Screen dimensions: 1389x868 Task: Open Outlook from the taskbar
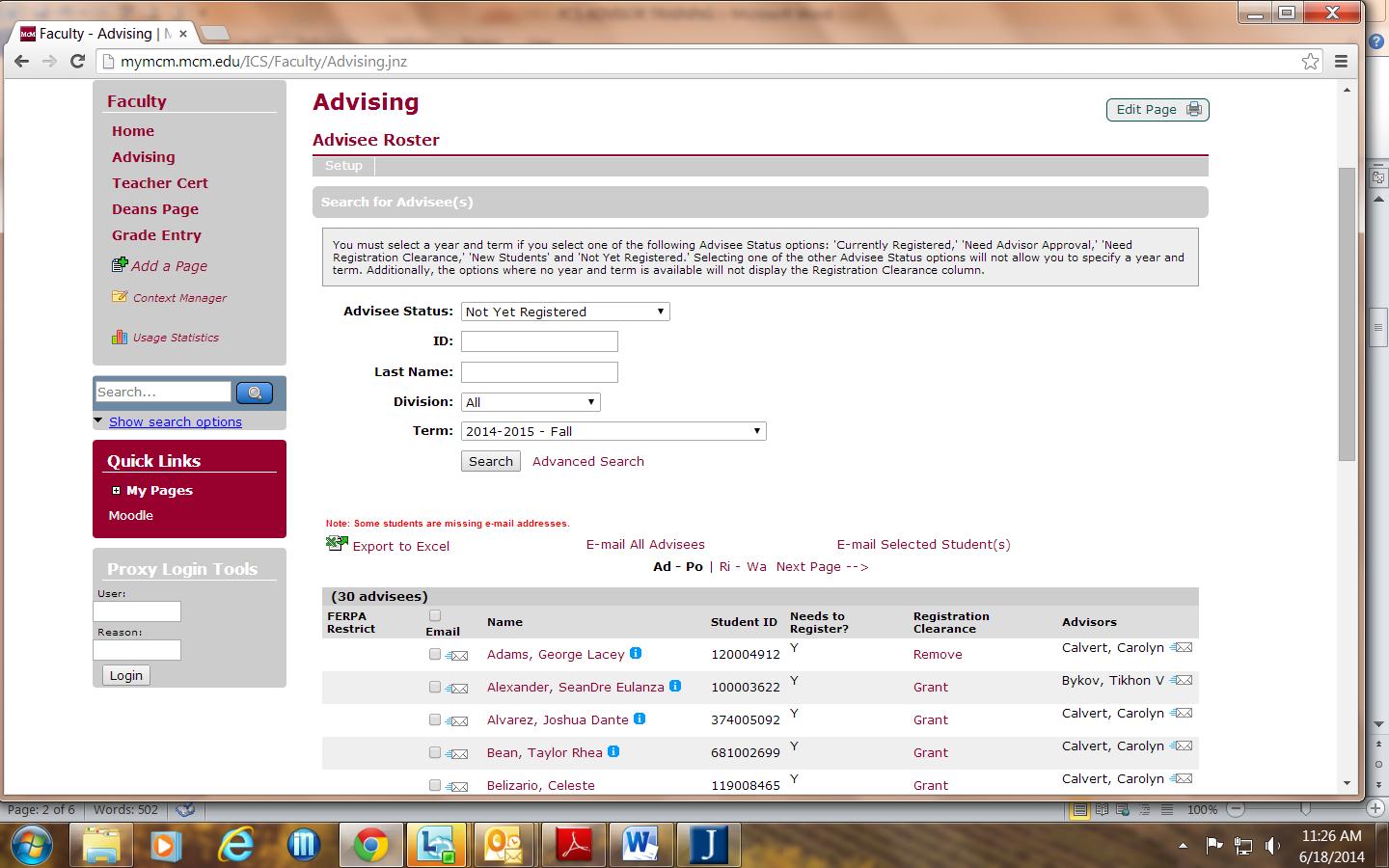(504, 845)
